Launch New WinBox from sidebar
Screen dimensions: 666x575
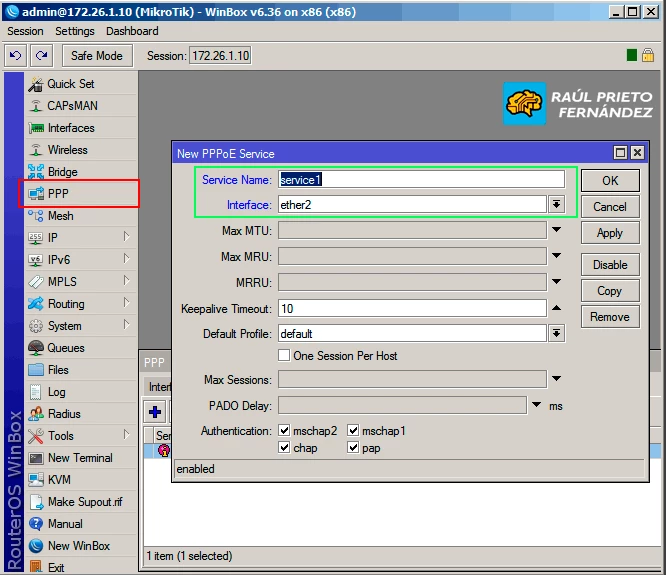point(81,546)
